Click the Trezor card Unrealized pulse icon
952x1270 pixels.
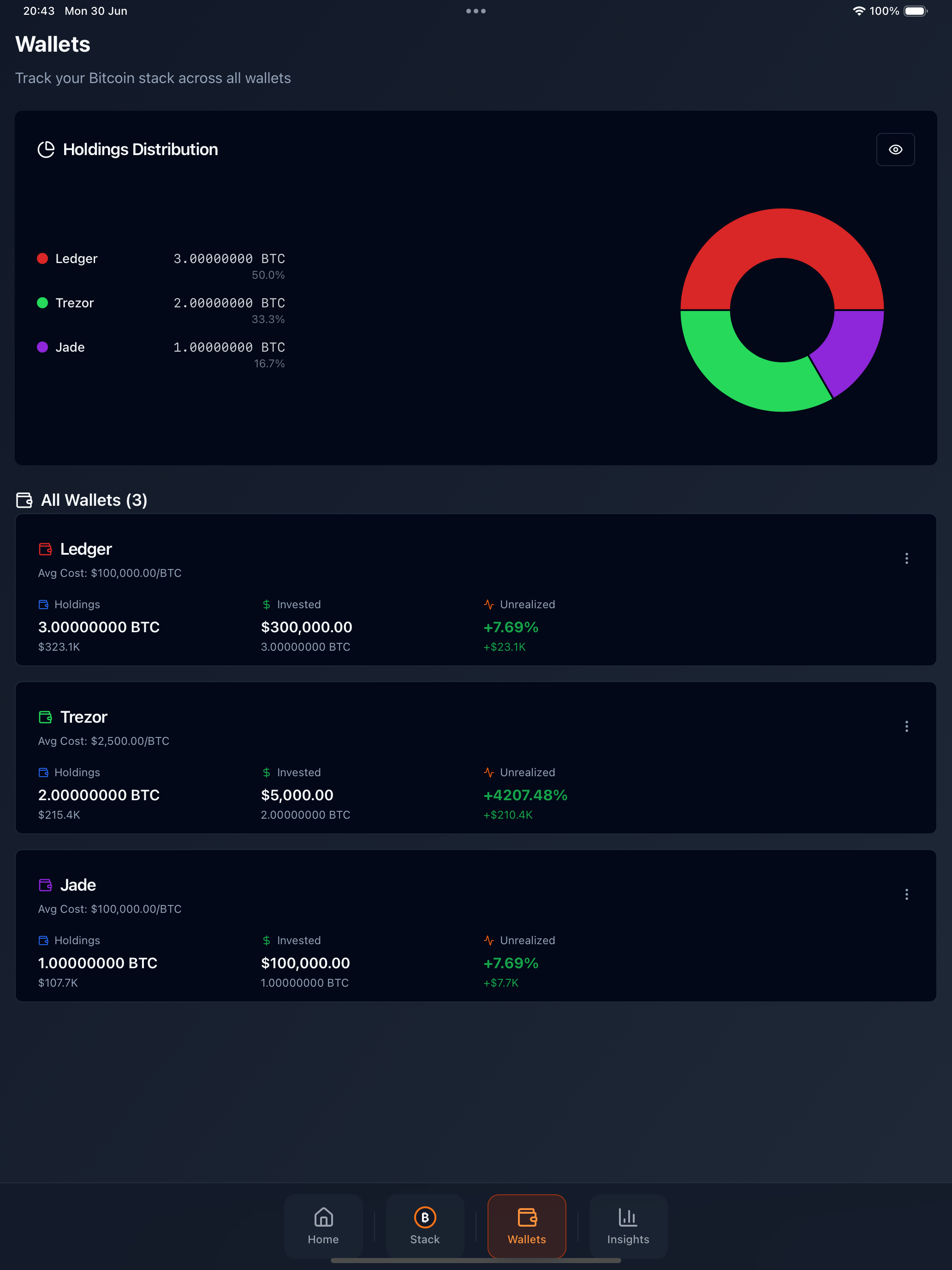(489, 772)
